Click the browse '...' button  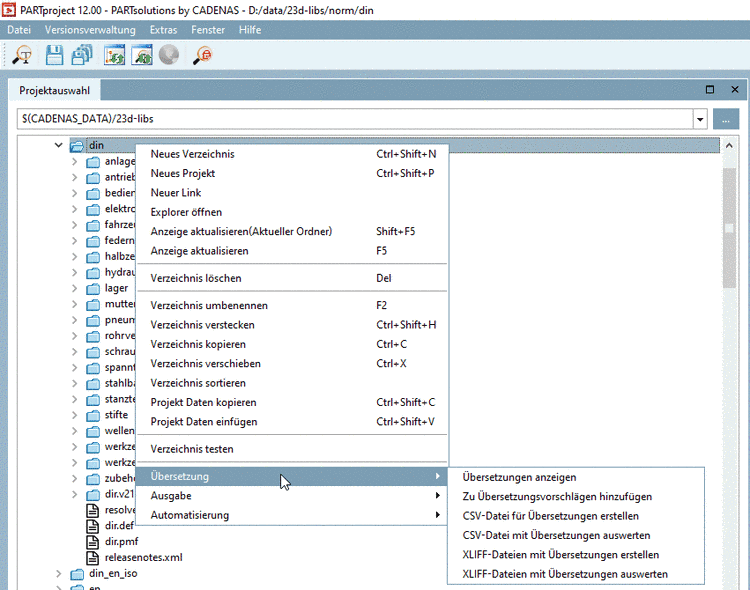coord(726,119)
